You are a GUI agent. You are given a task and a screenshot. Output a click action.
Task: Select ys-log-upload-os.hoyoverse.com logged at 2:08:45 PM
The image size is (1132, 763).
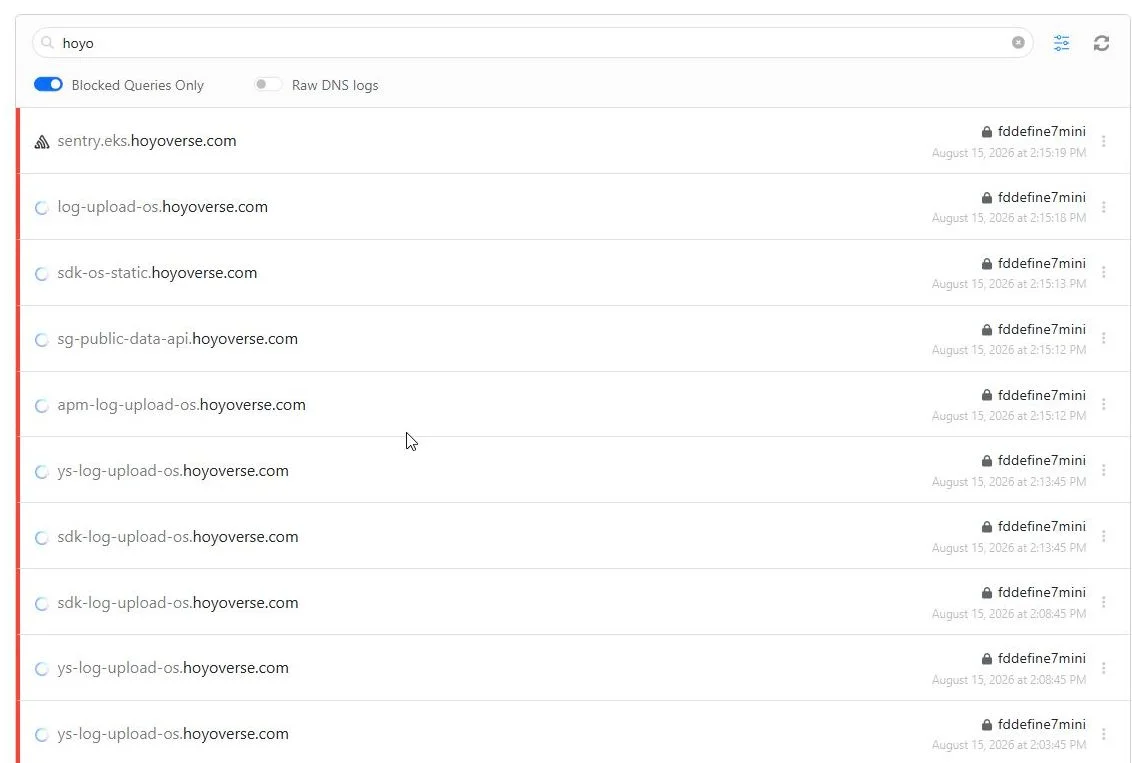coord(173,668)
